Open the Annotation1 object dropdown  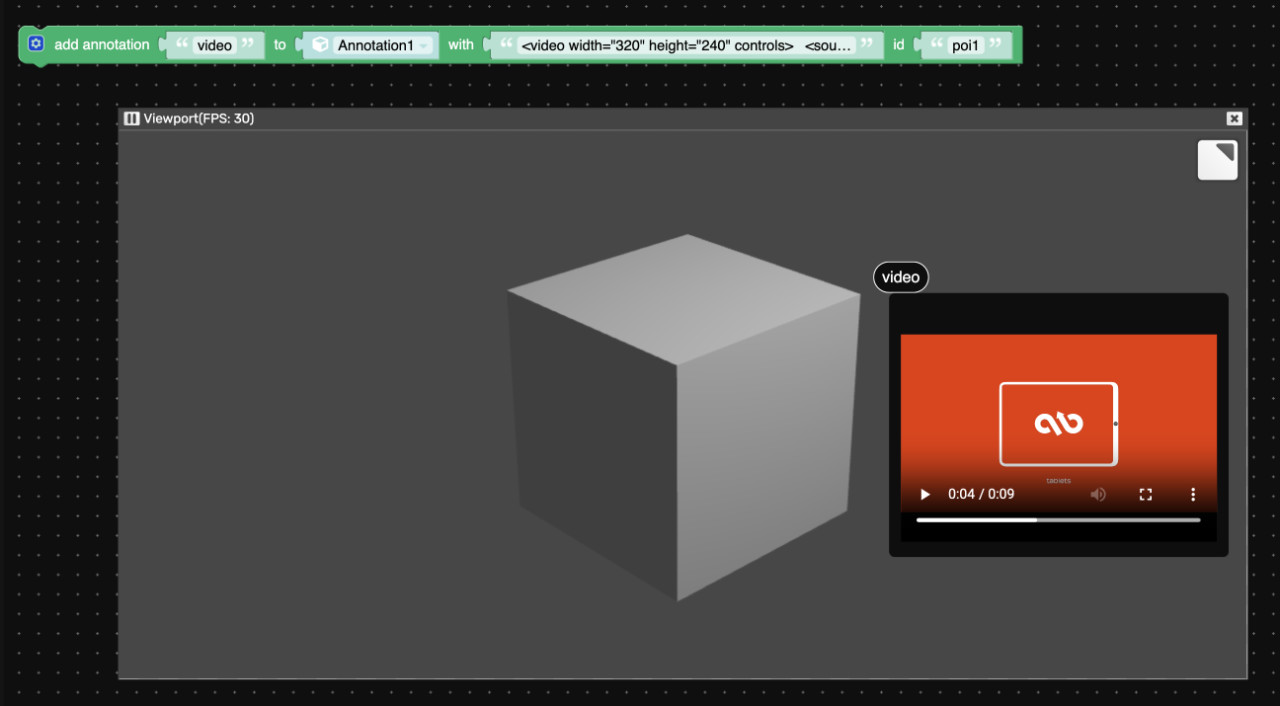pyautogui.click(x=384, y=45)
